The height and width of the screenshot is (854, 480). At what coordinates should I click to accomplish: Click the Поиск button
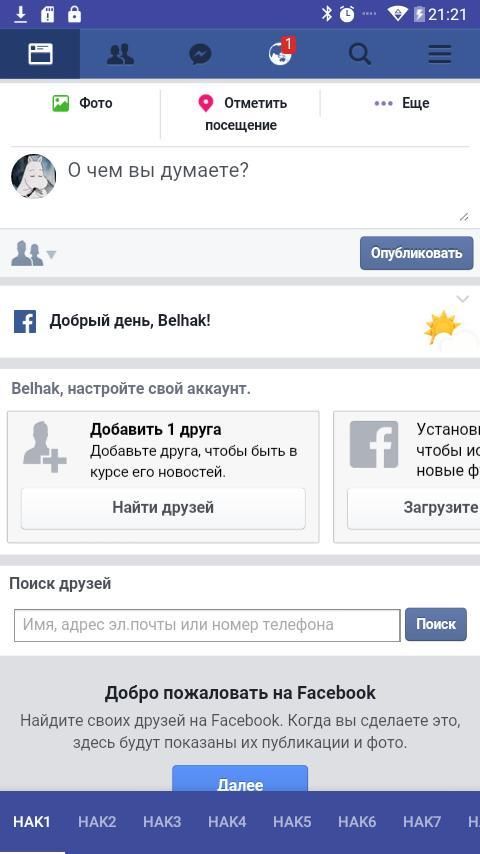(x=435, y=624)
